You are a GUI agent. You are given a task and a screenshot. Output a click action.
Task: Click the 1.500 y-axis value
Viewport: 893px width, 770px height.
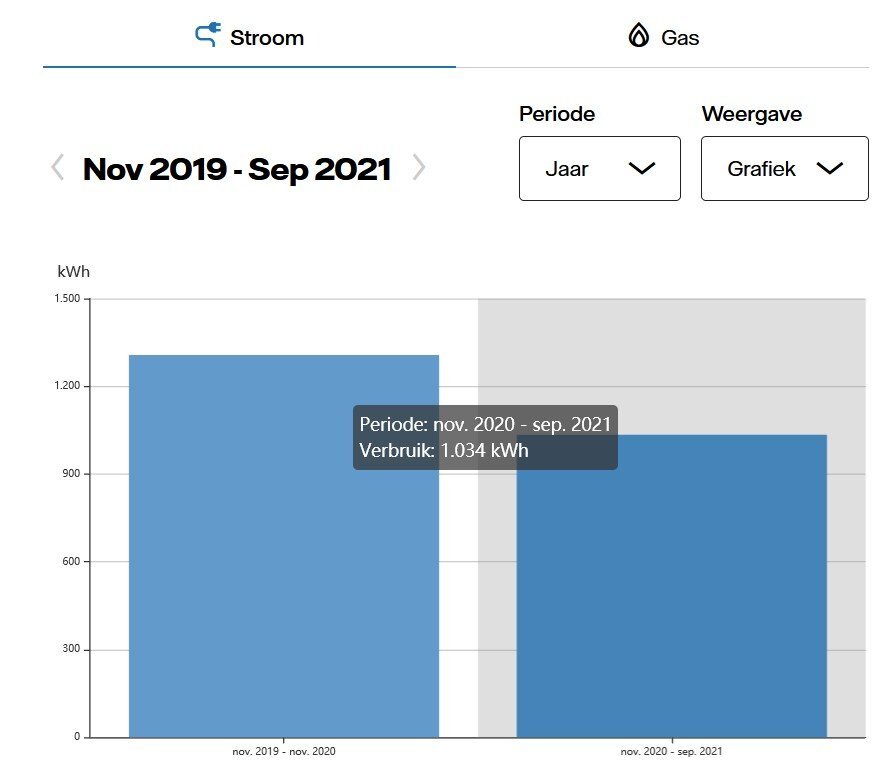(68, 299)
